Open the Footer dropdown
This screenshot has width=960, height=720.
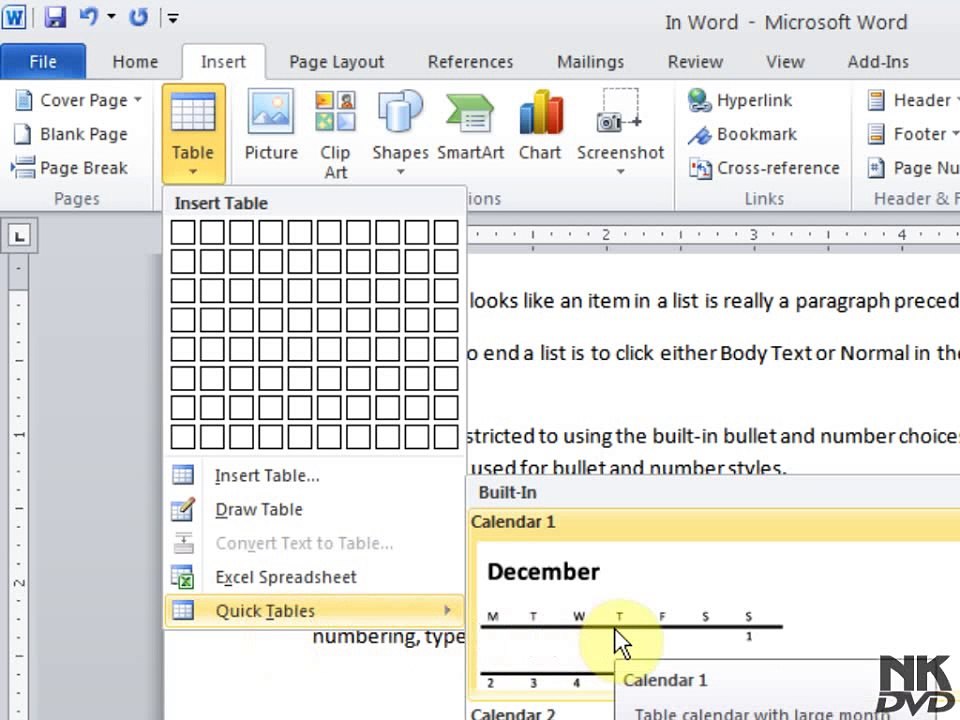[x=912, y=134]
